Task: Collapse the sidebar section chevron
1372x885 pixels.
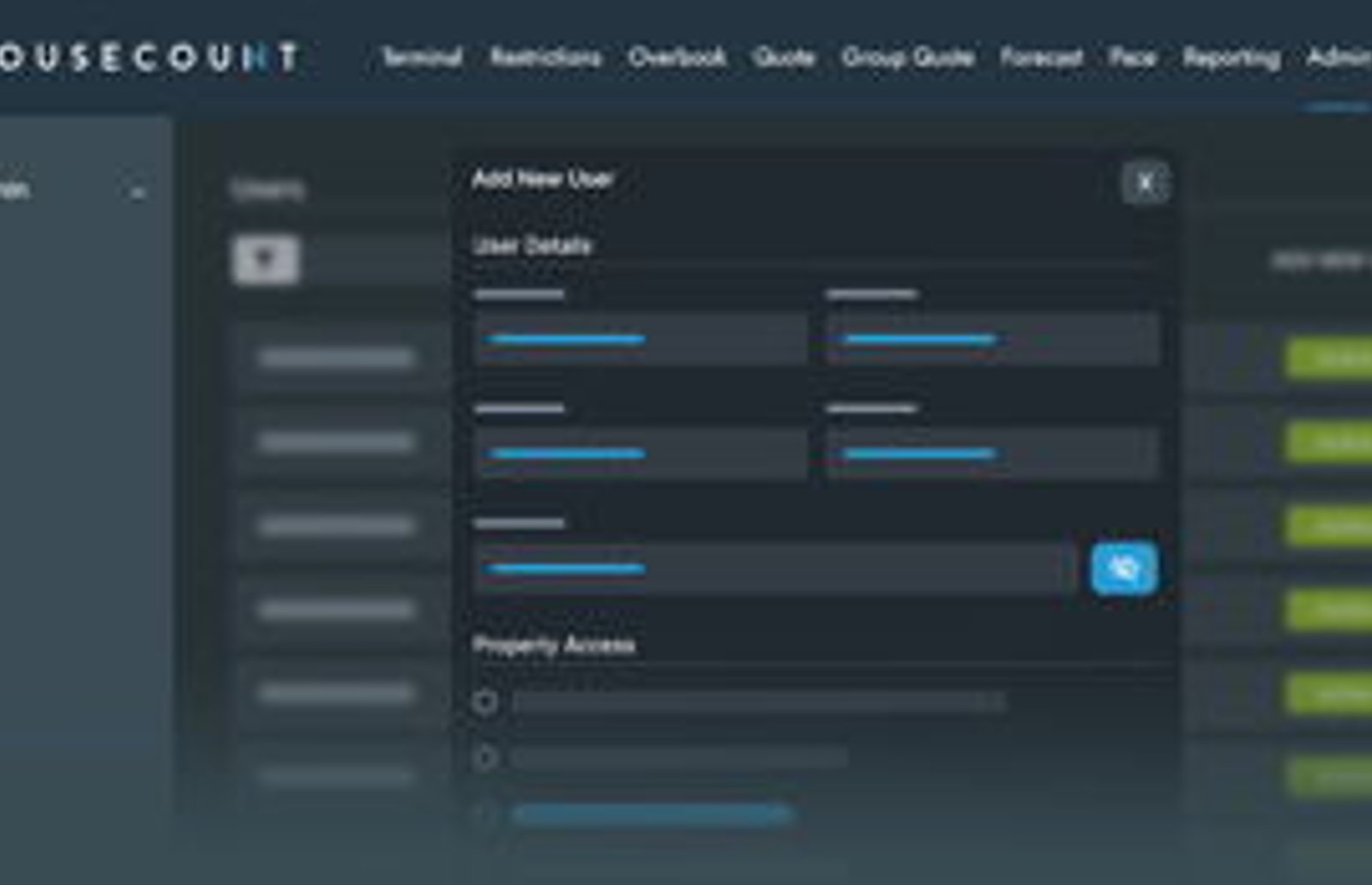Action: 137,193
